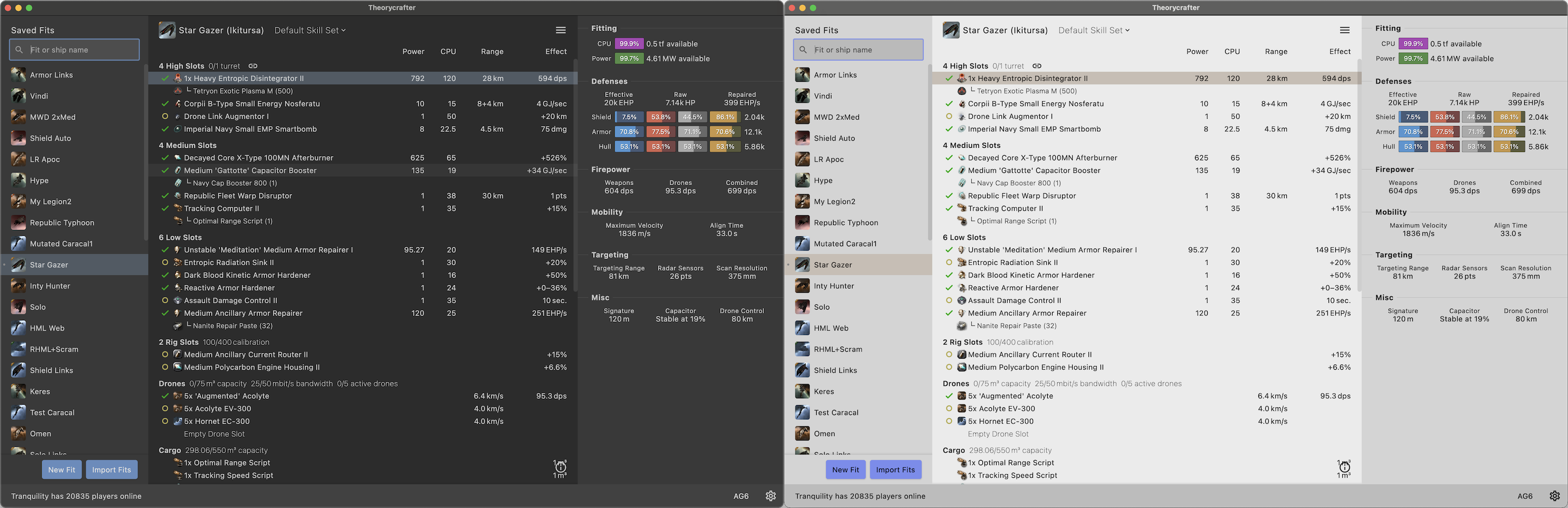The width and height of the screenshot is (1568, 508).
Task: Click the Import Fits button
Action: [111, 469]
